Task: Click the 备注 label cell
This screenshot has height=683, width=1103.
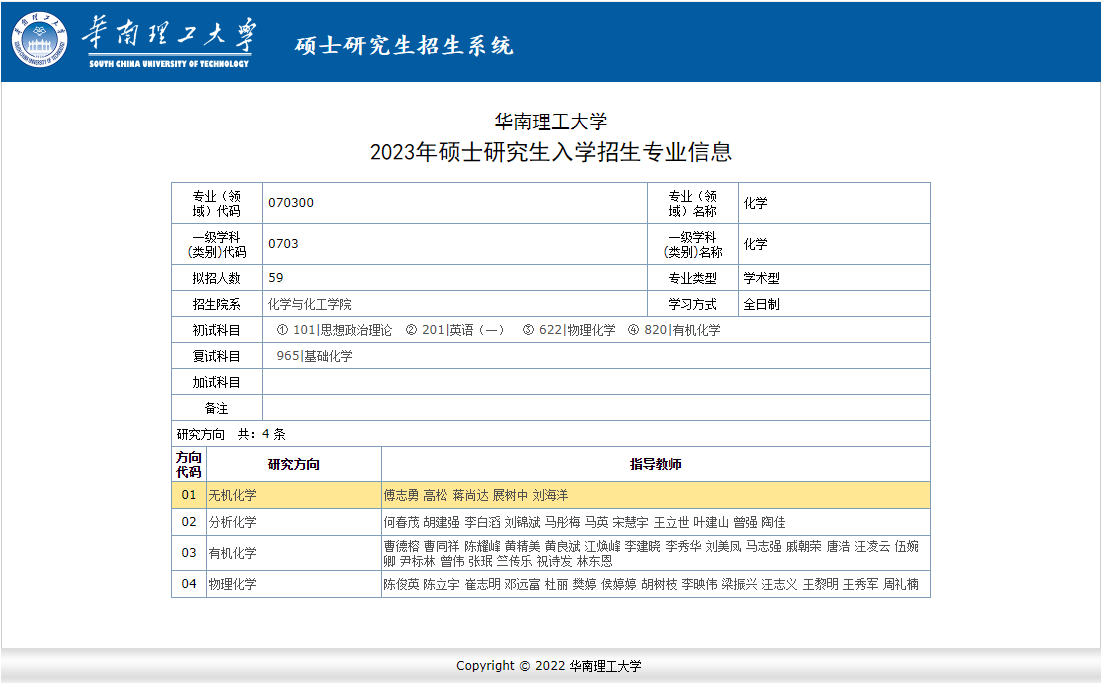Action: point(217,408)
